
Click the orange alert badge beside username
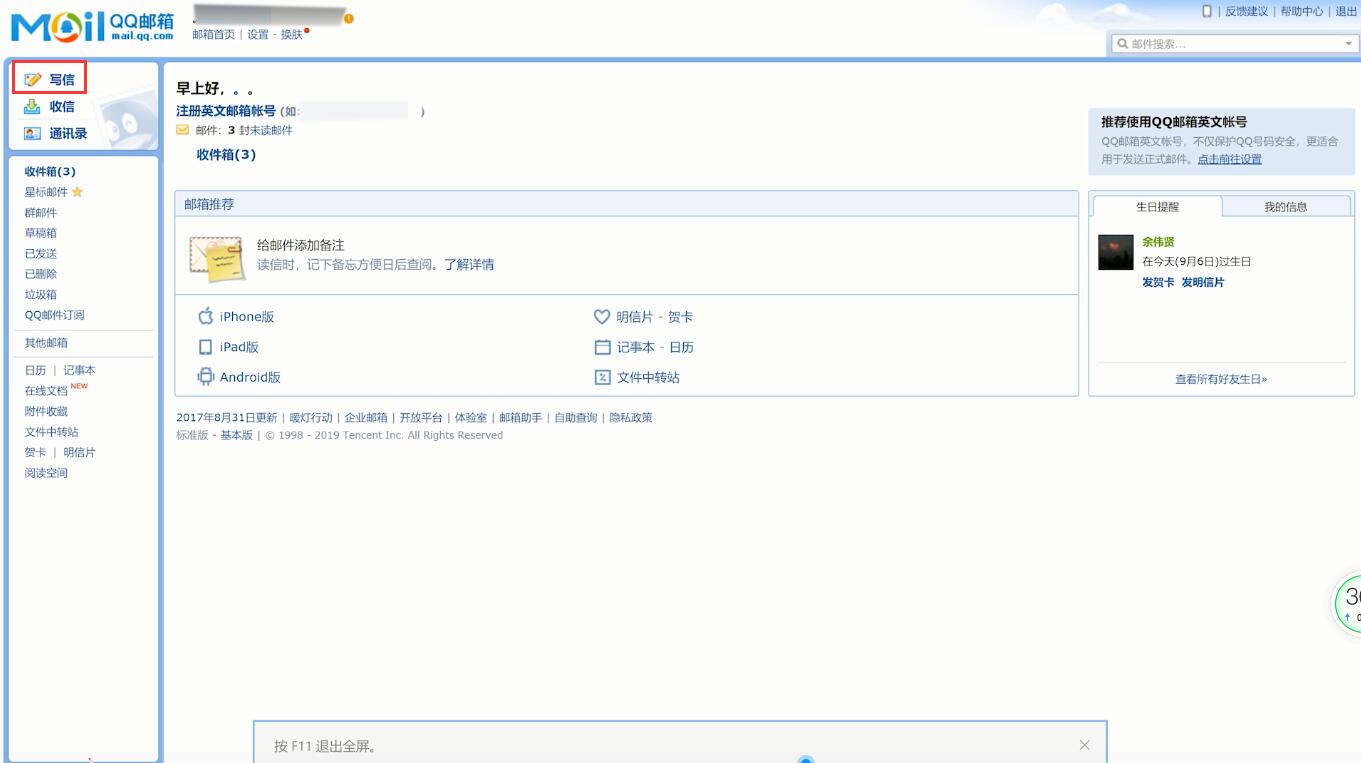[x=348, y=18]
